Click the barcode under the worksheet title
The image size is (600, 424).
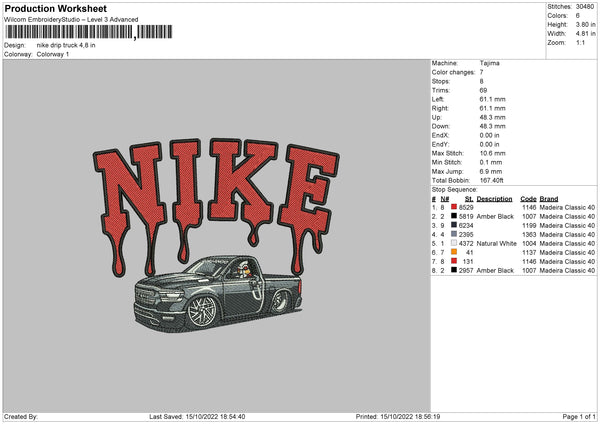tap(88, 32)
